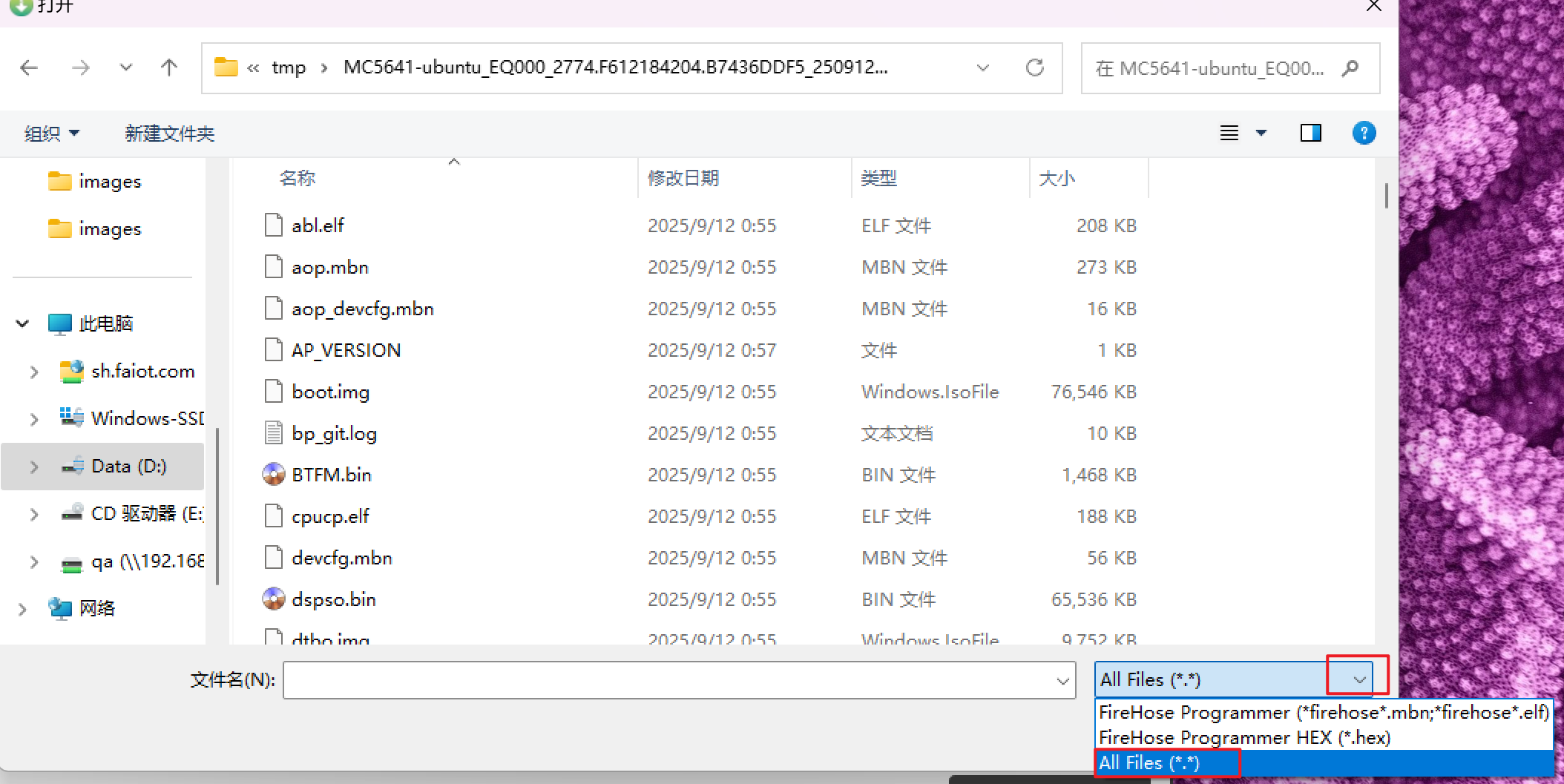The height and width of the screenshot is (784, 1564).
Task: Select file cpucp.elf
Action: [330, 516]
